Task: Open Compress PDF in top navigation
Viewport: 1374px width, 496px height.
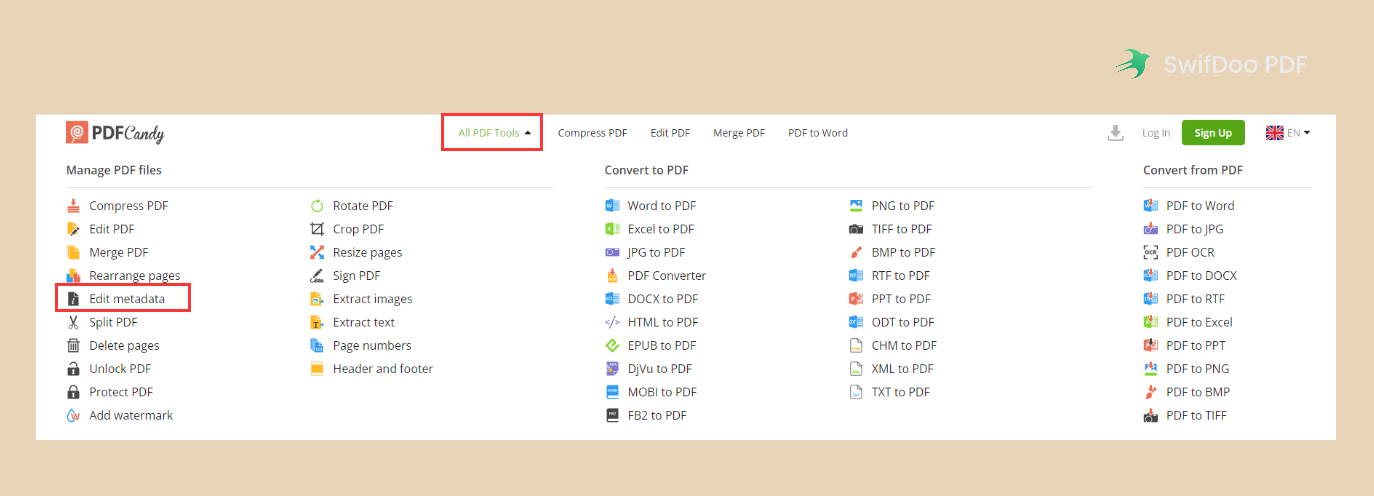Action: (x=592, y=133)
